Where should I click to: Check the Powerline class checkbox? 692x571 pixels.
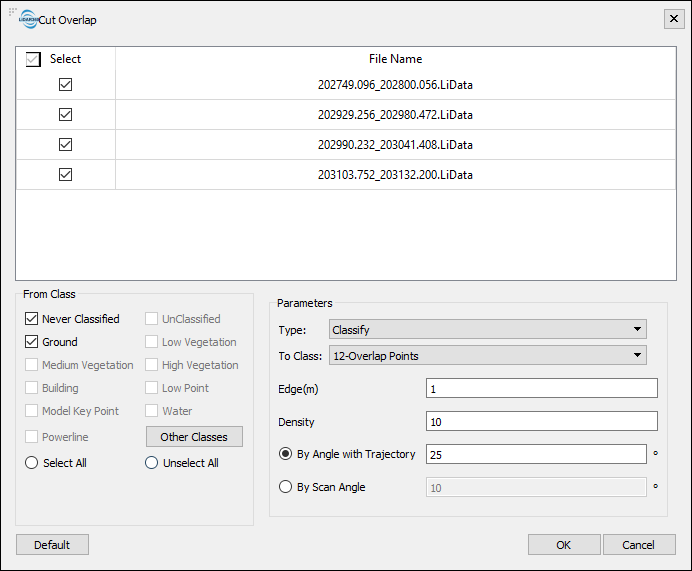point(31,436)
